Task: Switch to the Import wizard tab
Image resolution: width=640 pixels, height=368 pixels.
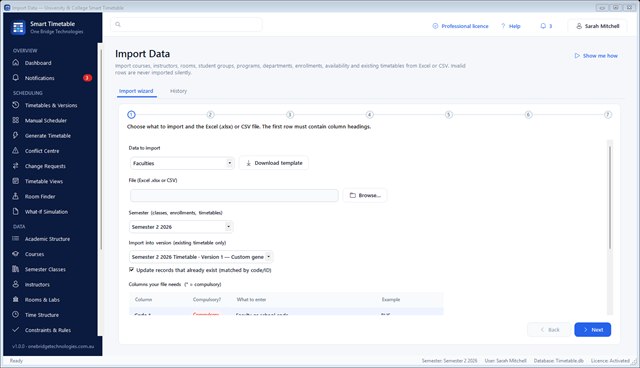Action: coord(136,91)
